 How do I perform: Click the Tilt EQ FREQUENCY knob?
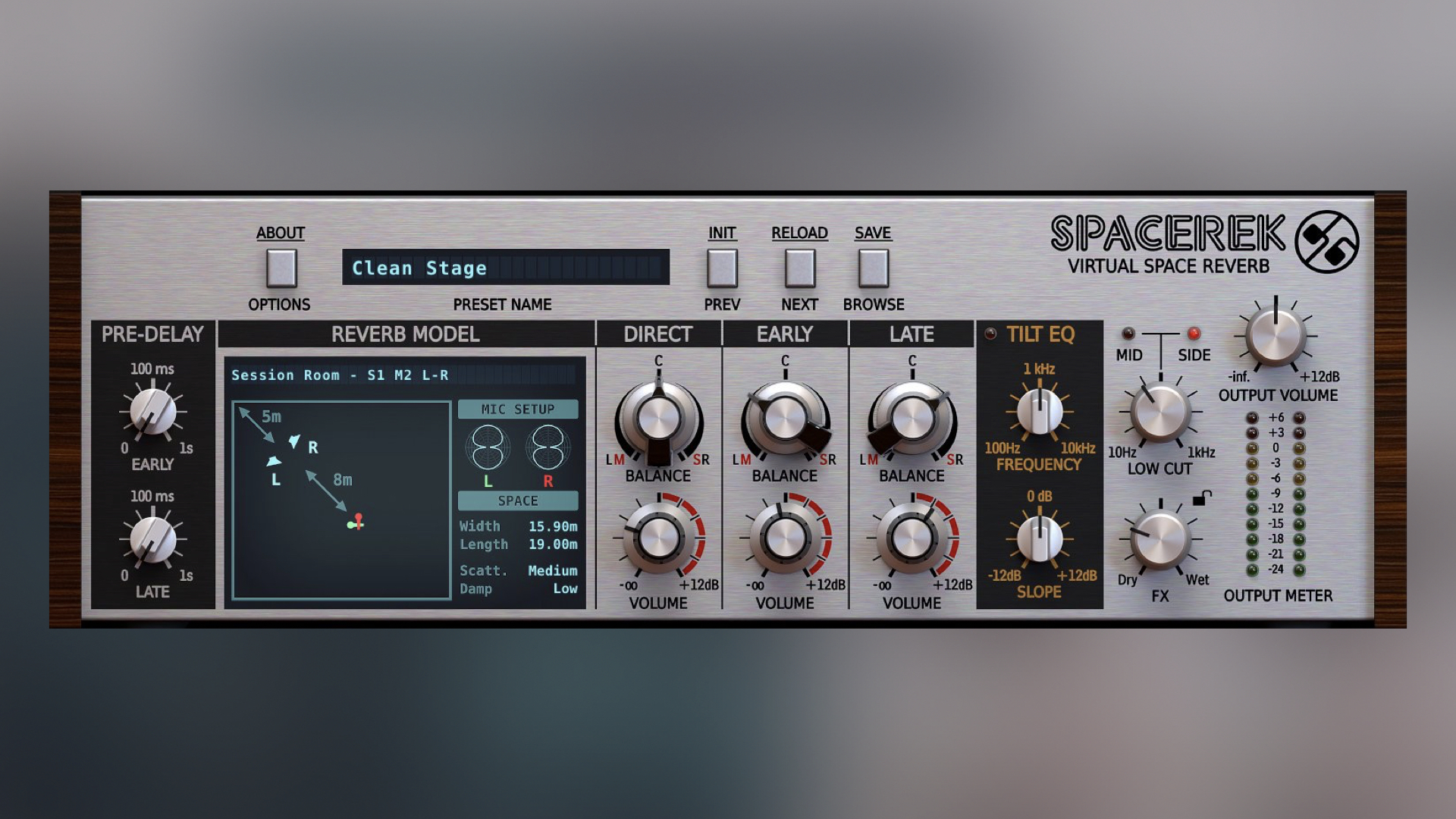click(1039, 410)
